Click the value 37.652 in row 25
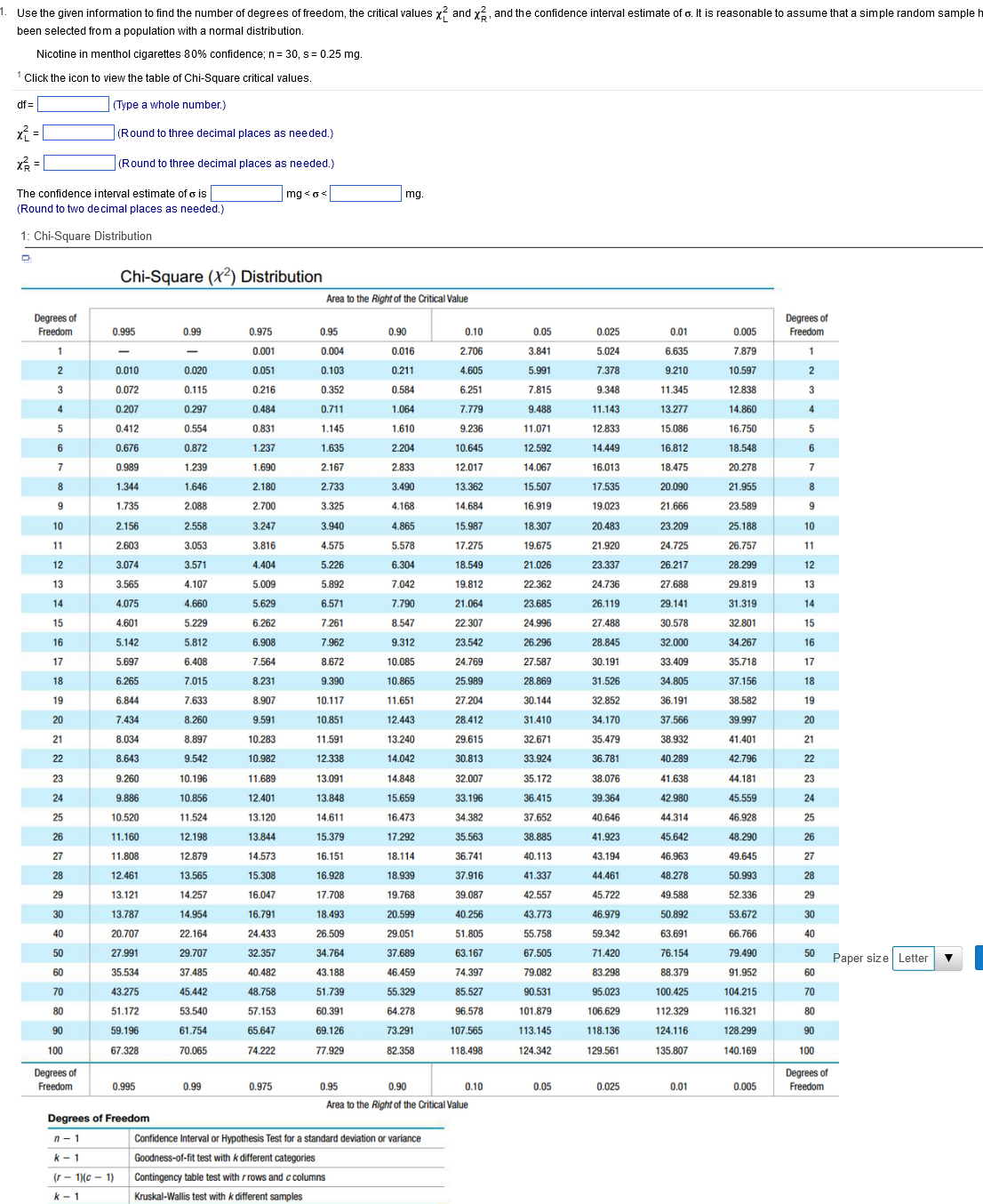This screenshot has height=1204, width=983. click(538, 817)
